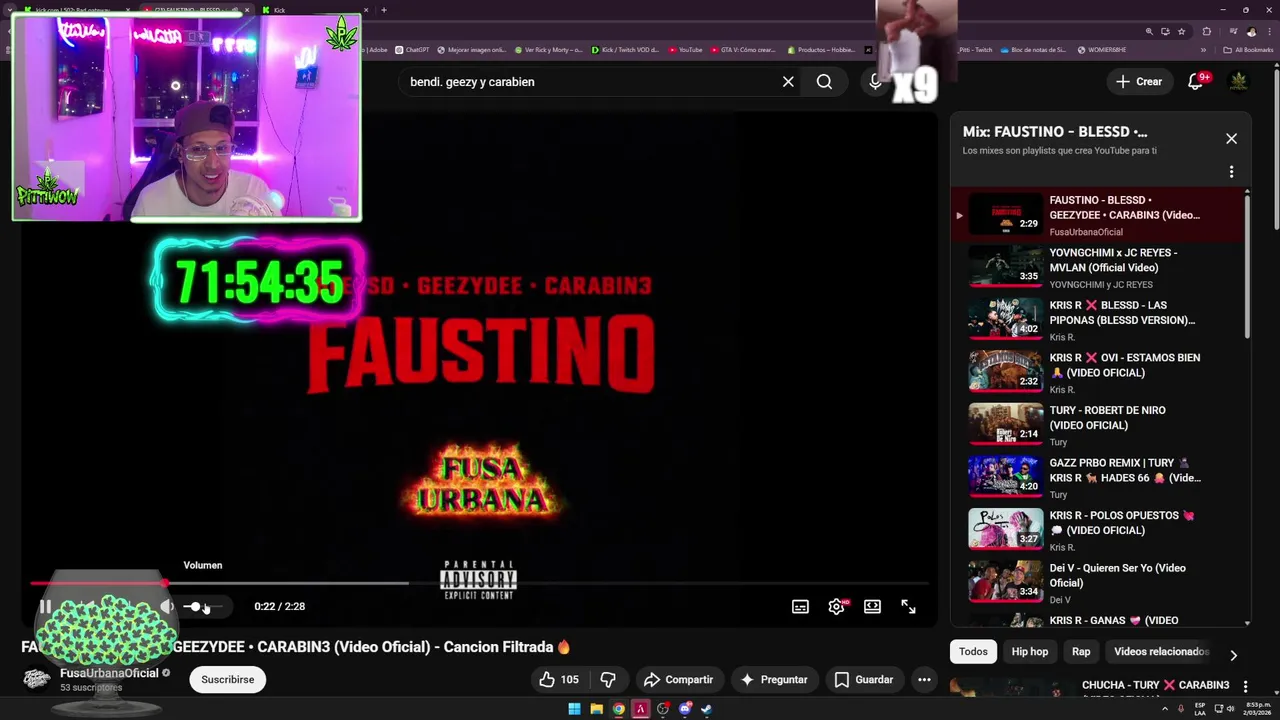
Task: Toggle theater mode icon in the player
Action: click(872, 606)
